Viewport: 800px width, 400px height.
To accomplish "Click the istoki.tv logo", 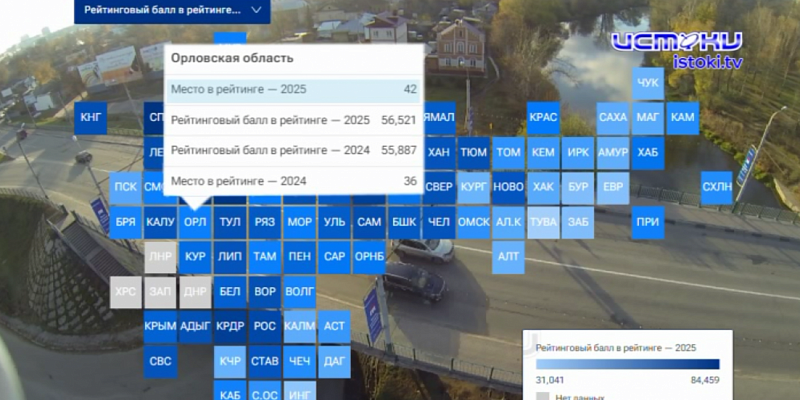I will pos(678,50).
